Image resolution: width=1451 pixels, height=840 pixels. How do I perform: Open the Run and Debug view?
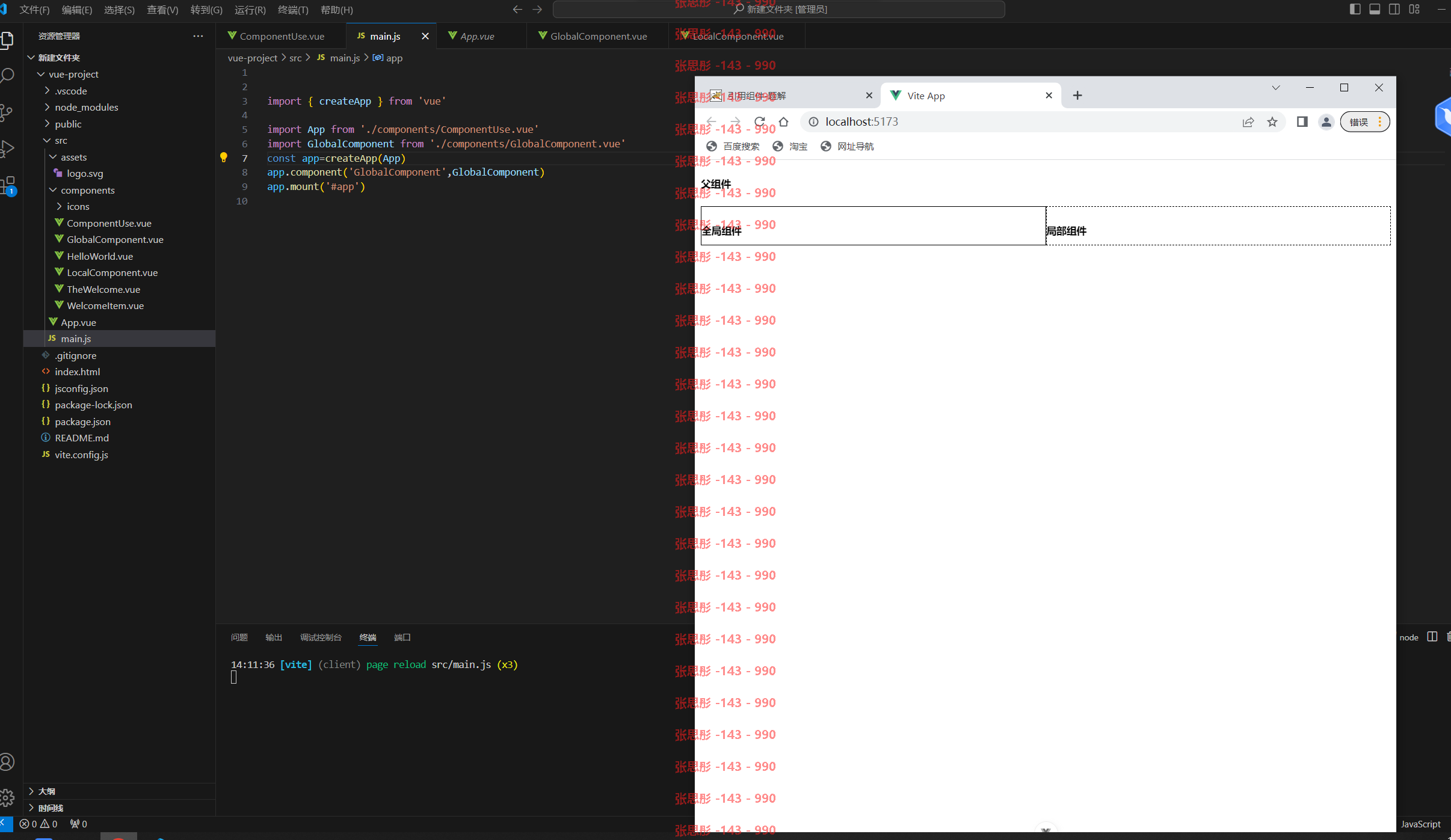[x=7, y=149]
